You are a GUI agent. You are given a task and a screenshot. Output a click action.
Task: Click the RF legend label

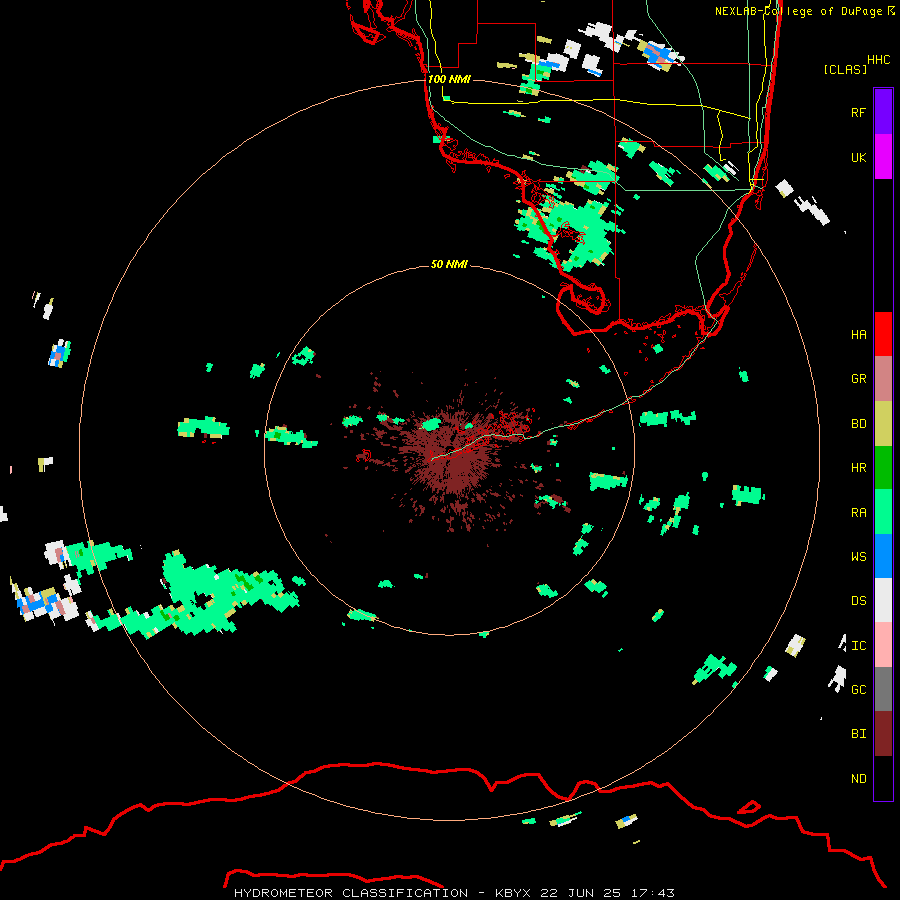858,112
